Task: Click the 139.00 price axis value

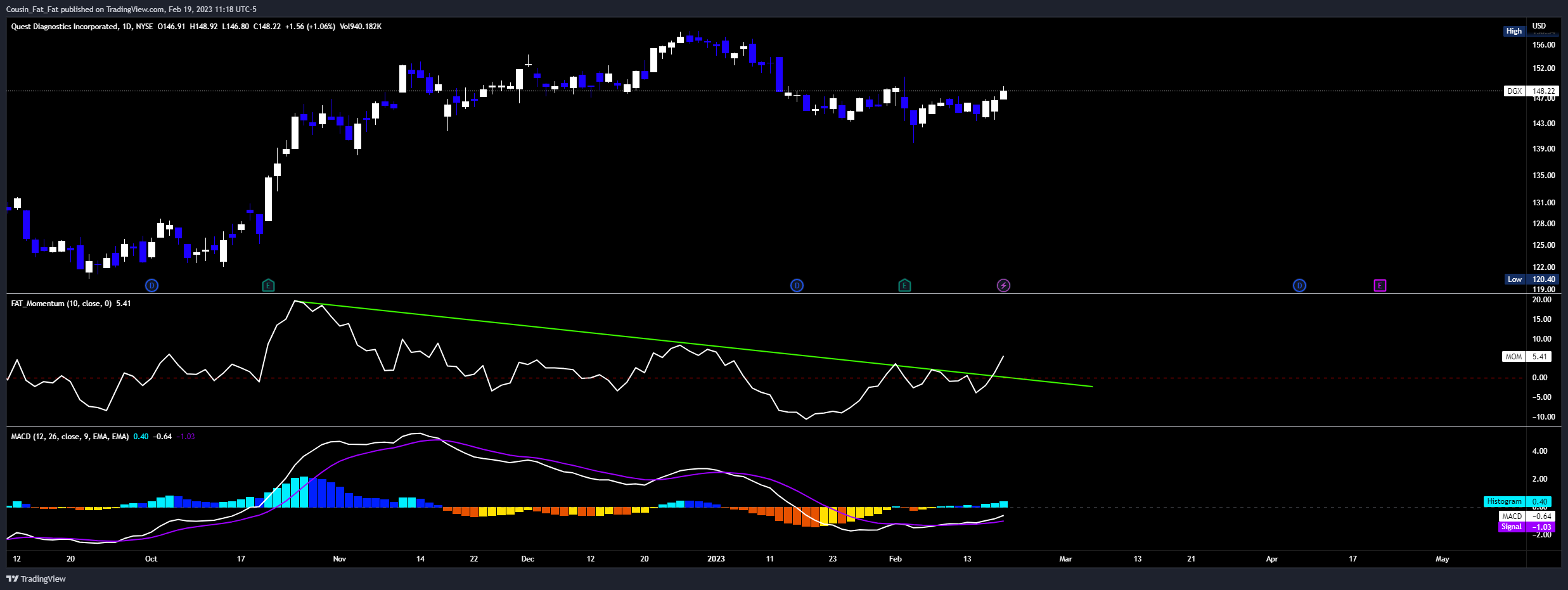Action: point(1544,149)
